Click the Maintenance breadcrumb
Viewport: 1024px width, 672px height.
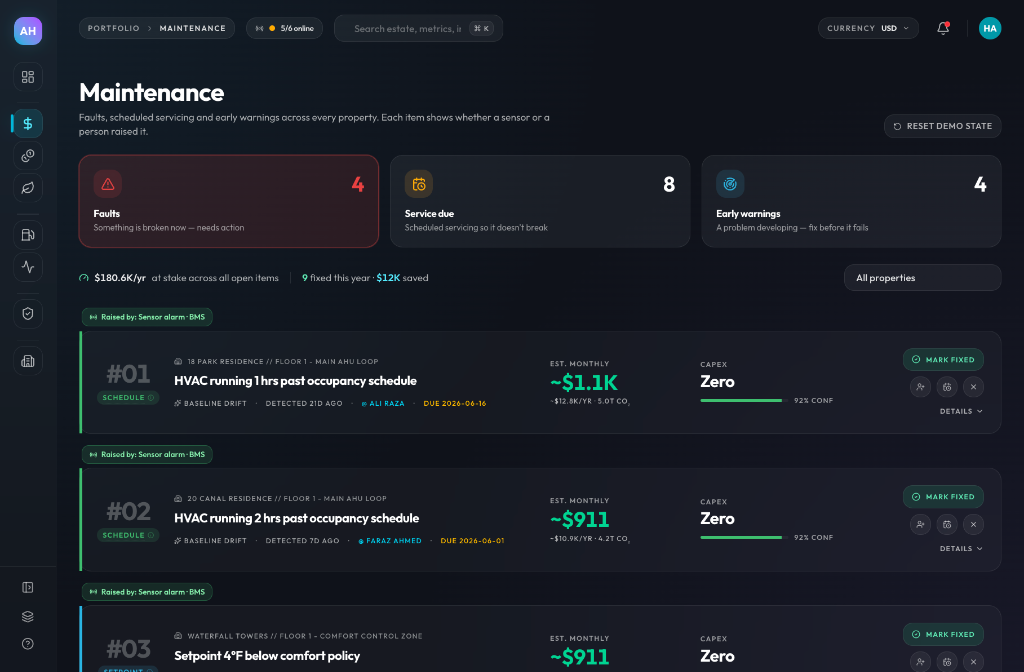tap(193, 28)
